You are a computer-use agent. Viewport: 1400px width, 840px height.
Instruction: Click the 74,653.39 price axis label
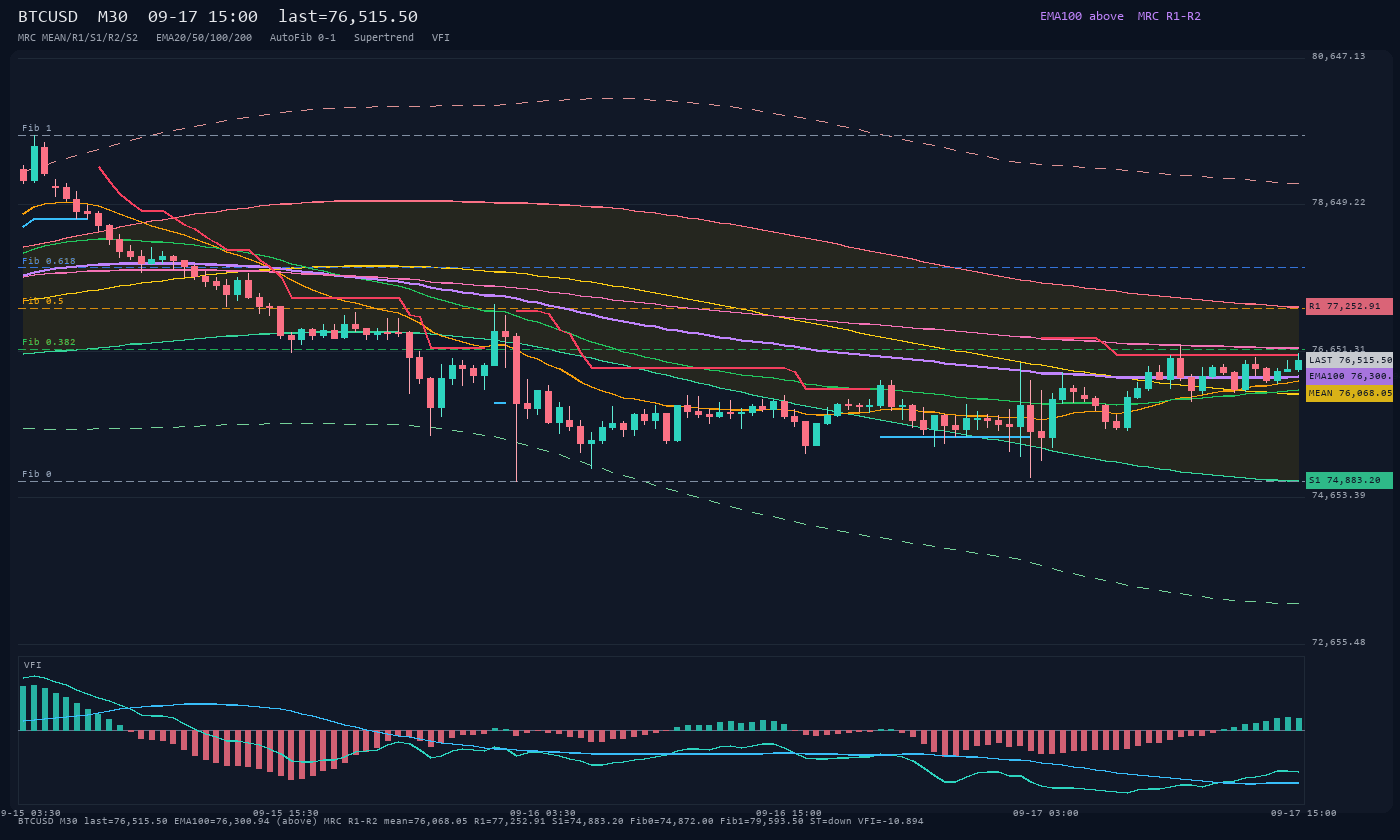pos(1338,495)
